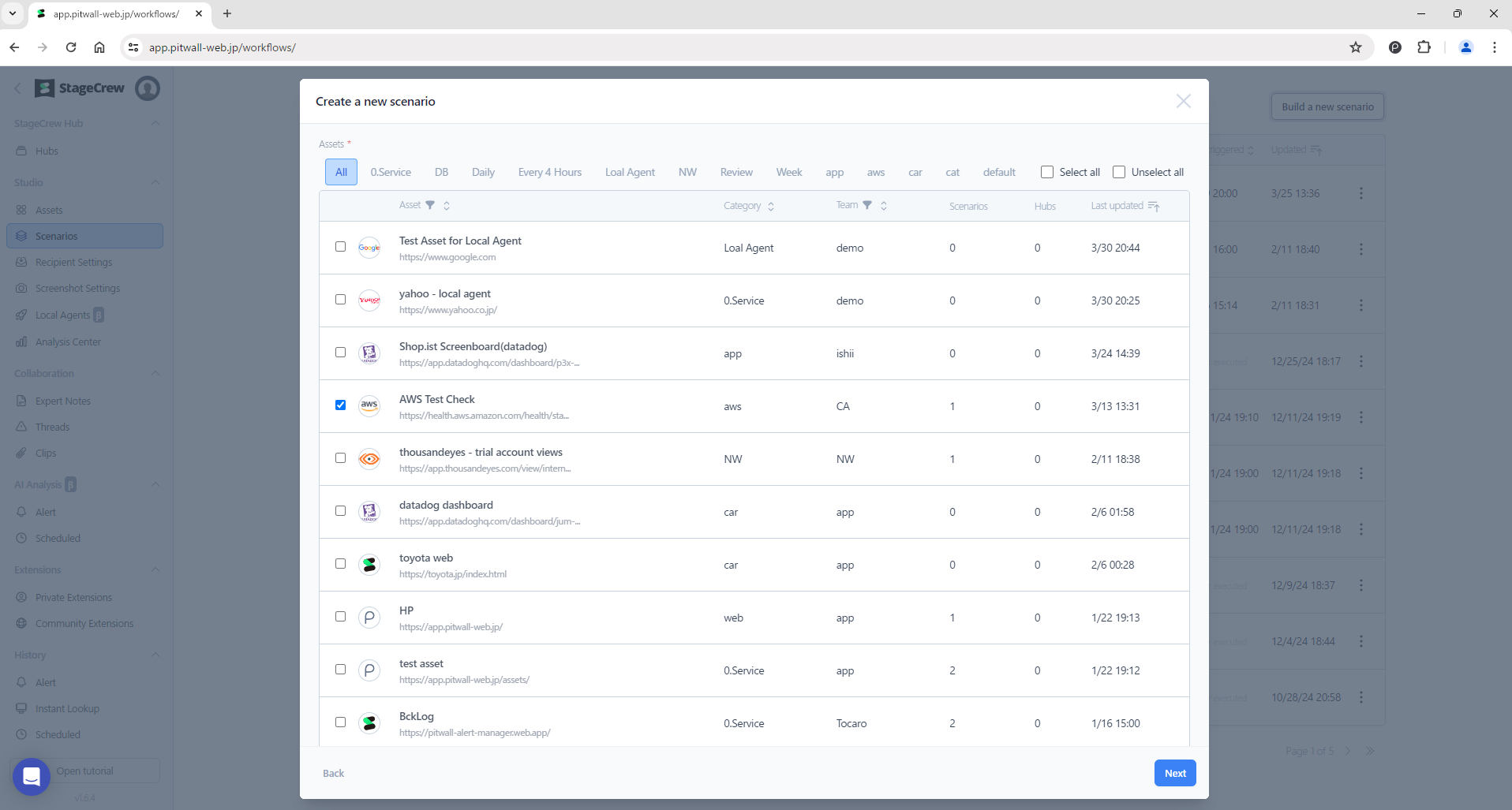Screen dimensions: 1512x810
Task: Uncheck the AWS Test Check checkbox
Action: click(340, 405)
